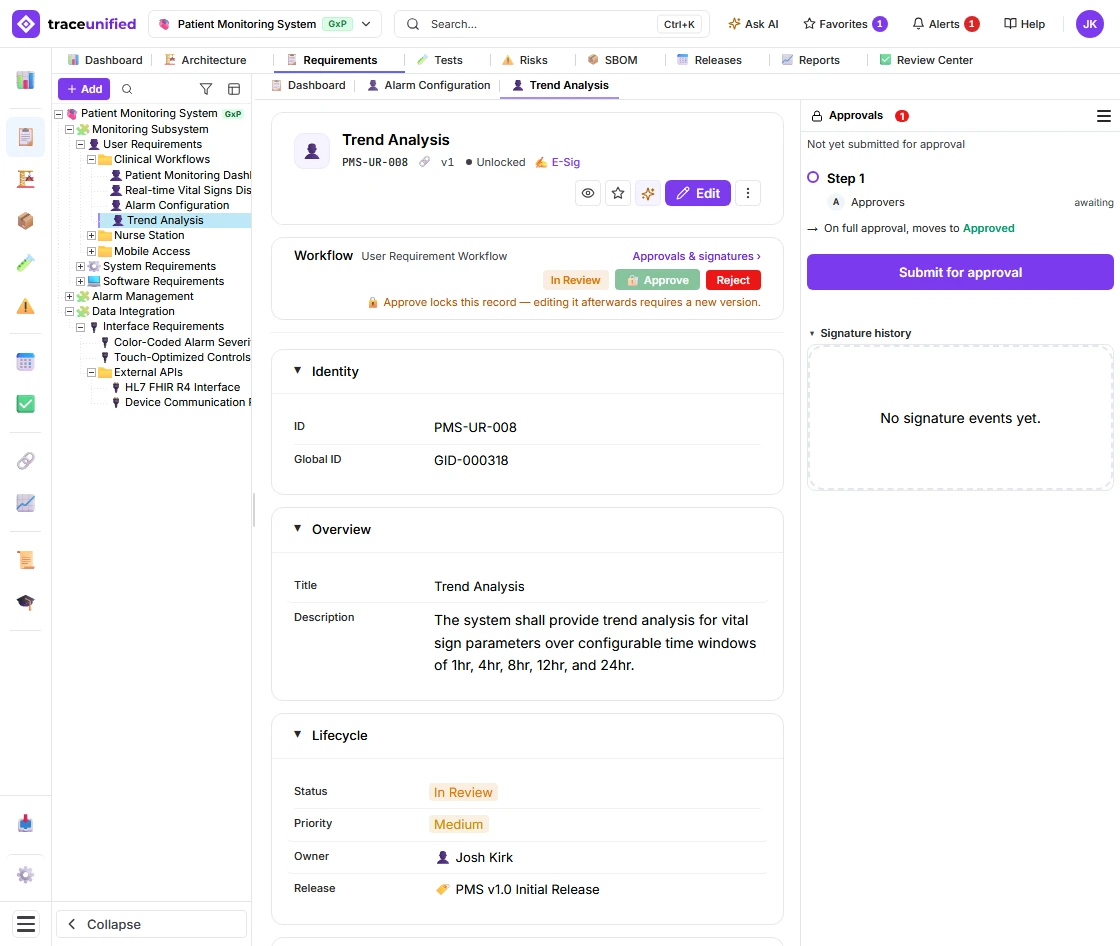The width and height of the screenshot is (1120, 946).
Task: Collapse the Identity section
Action: coord(297,371)
